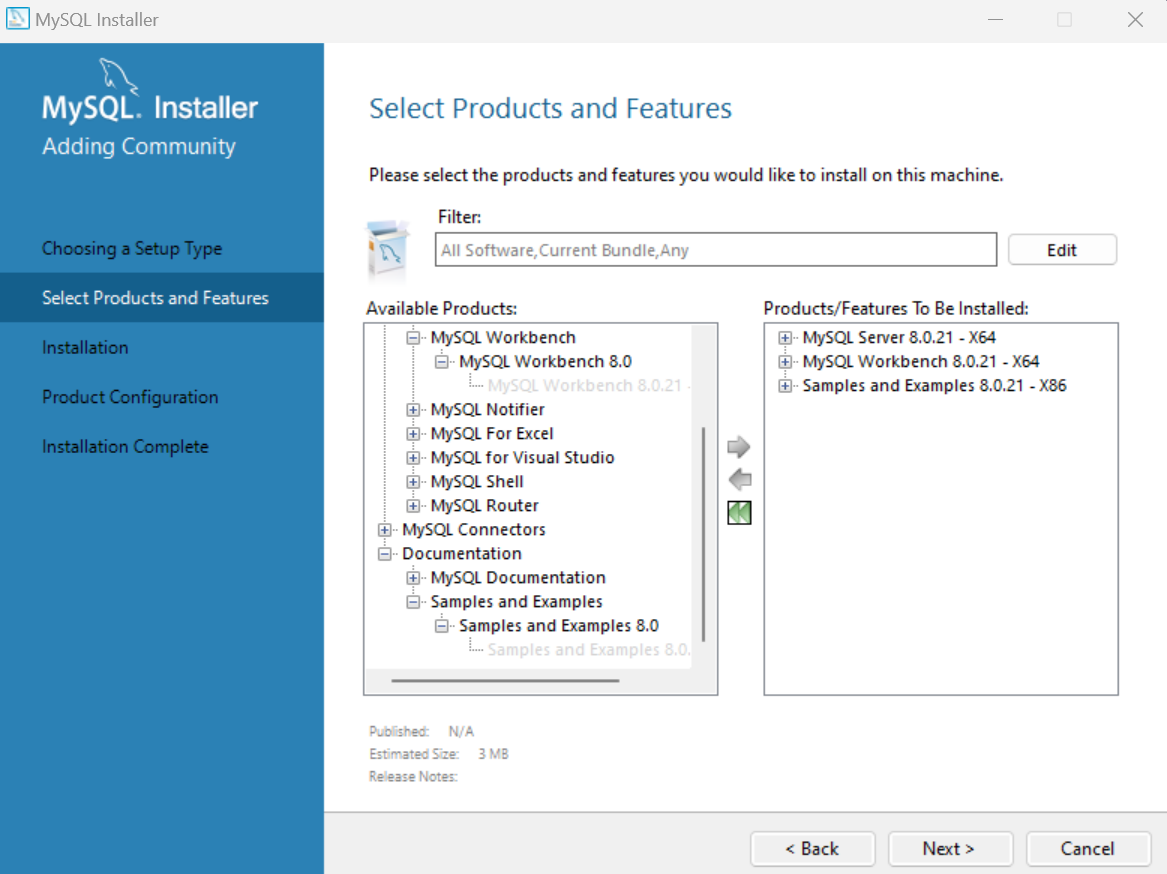Viewport: 1167px width, 874px height.
Task: Select MySQL Shell in Available Products
Action: pos(477,481)
